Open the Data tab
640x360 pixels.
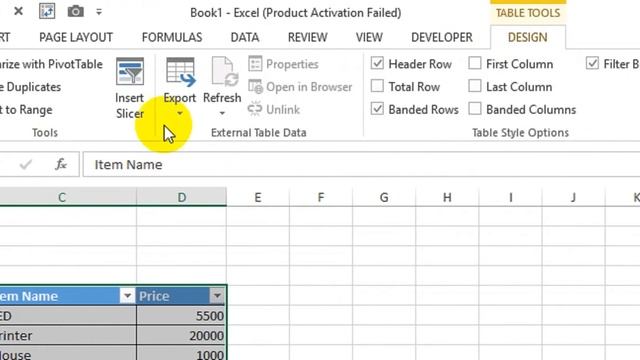click(x=245, y=38)
